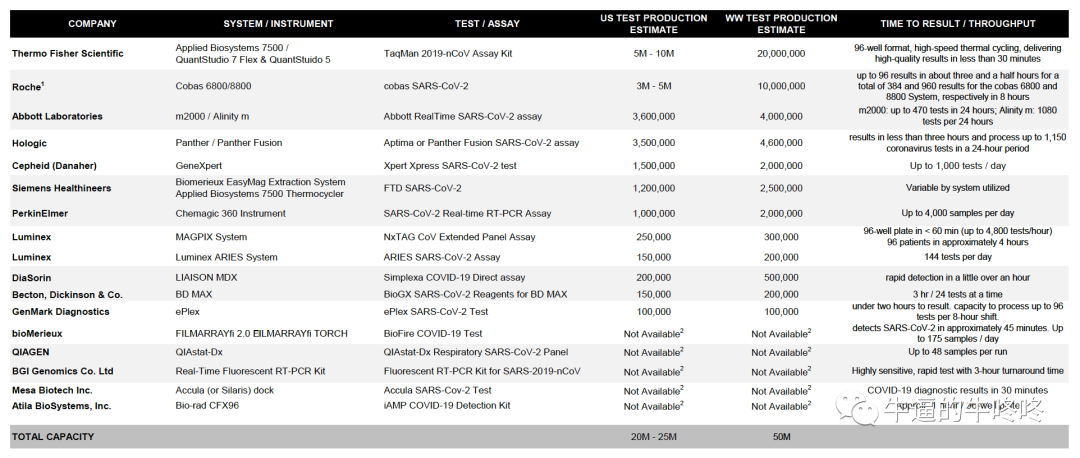The height and width of the screenshot is (458, 1080).
Task: Select the Luminex cell beside ARIES System
Action: pyautogui.click(x=32, y=257)
